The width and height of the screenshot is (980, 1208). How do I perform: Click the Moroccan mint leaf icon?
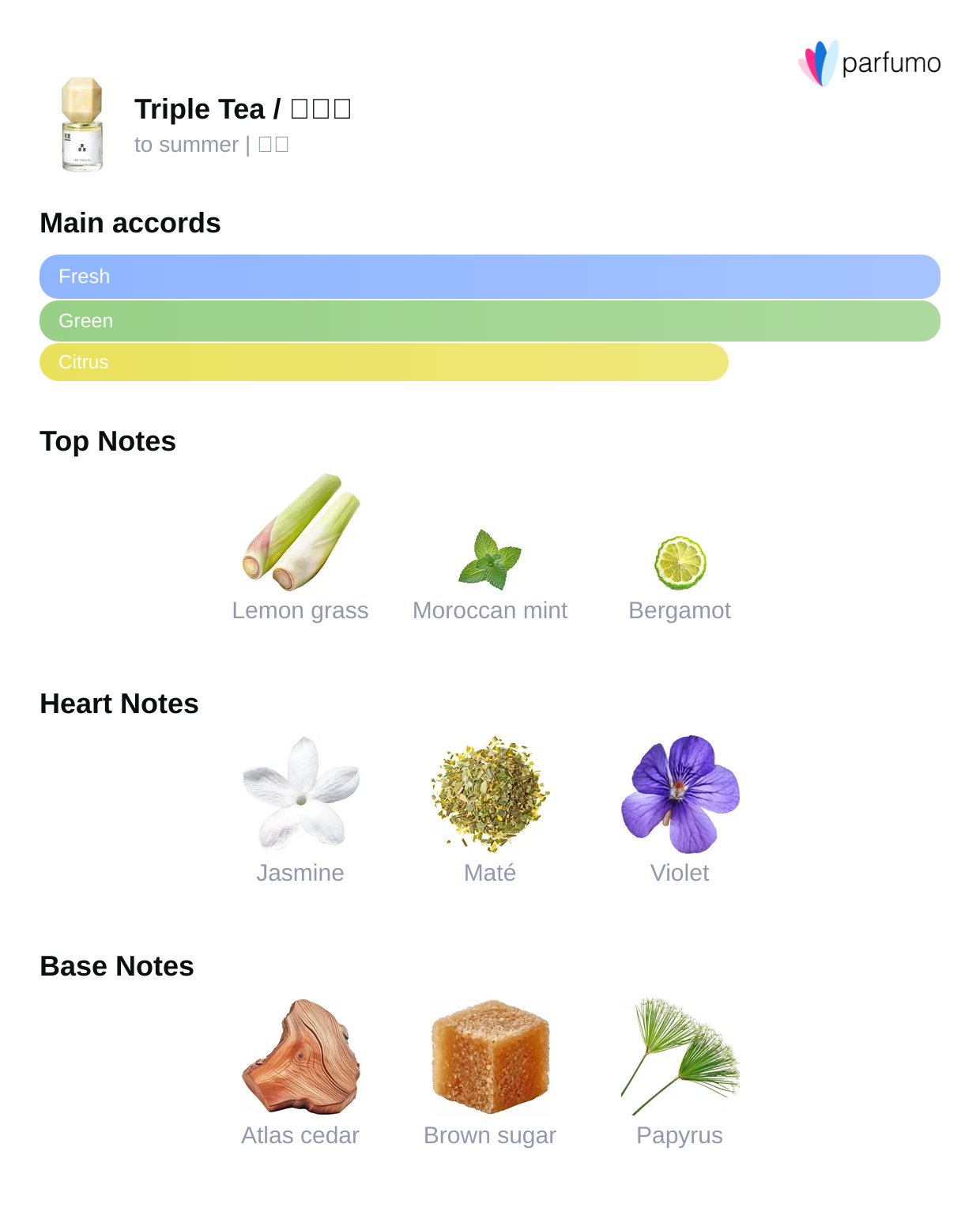pos(490,560)
